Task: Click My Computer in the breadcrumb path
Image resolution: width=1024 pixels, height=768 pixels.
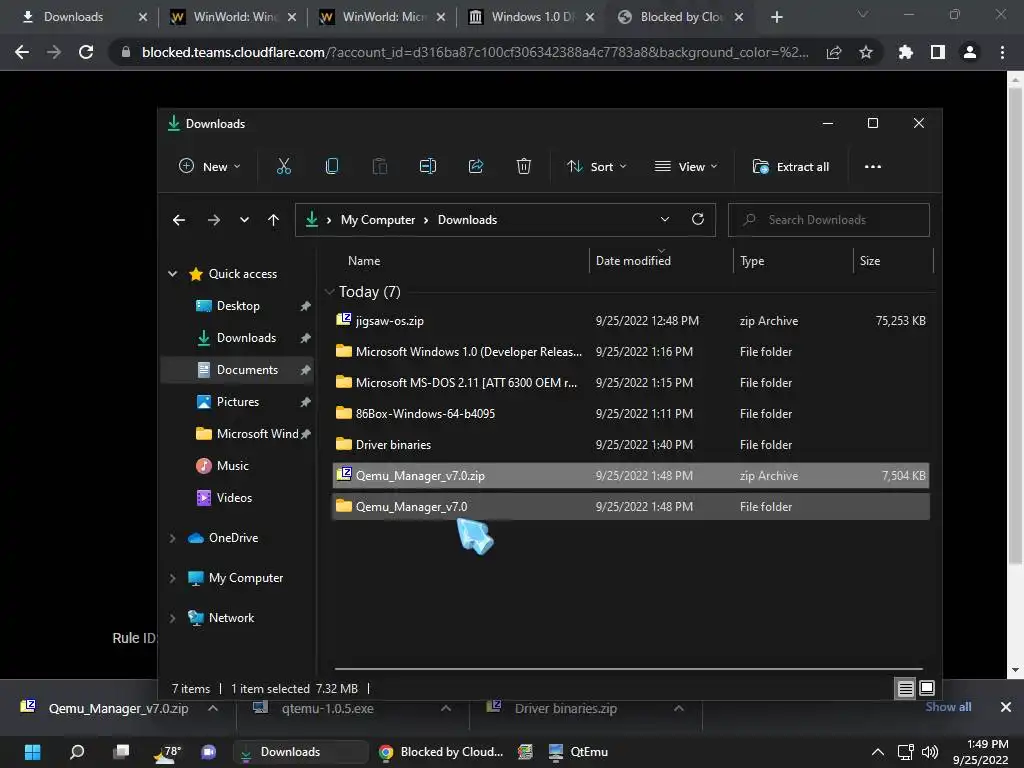Action: [x=377, y=220]
